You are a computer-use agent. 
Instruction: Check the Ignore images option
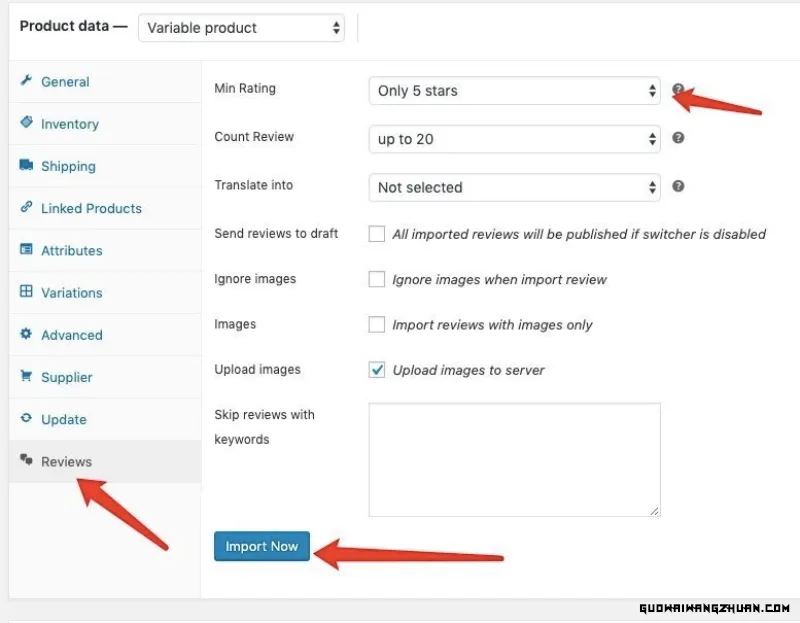(x=377, y=279)
